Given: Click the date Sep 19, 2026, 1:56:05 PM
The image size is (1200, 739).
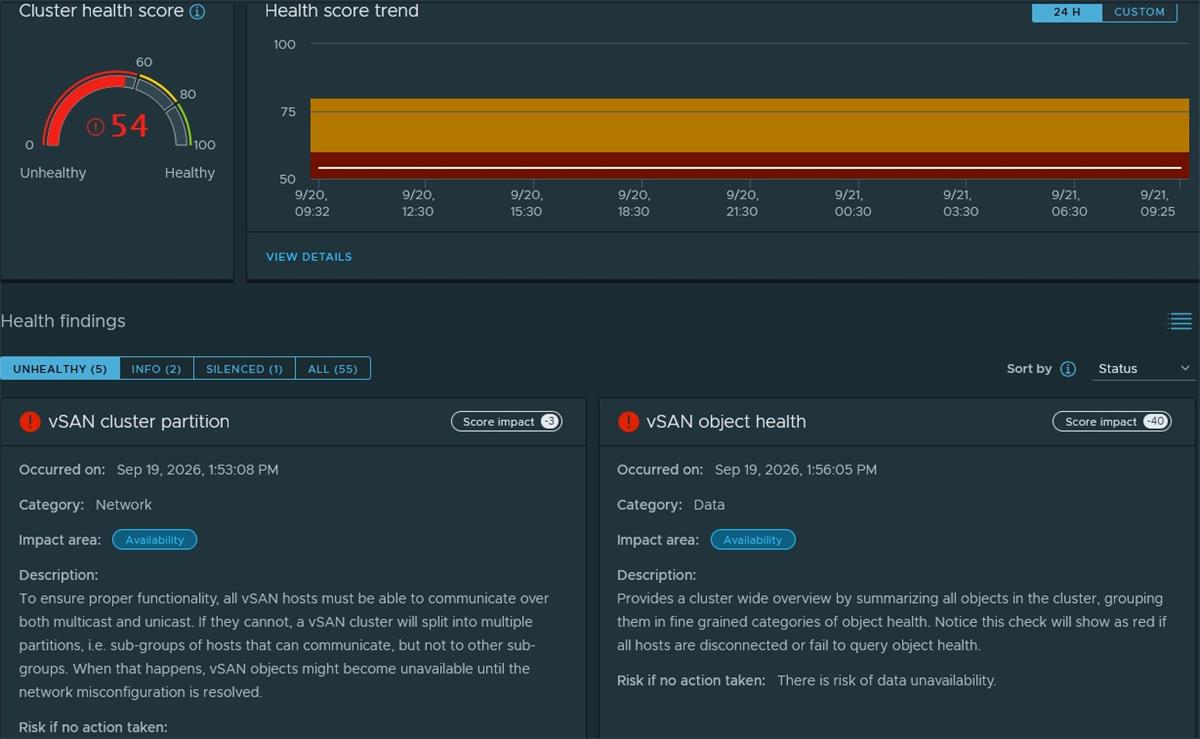Looking at the screenshot, I should (x=796, y=470).
